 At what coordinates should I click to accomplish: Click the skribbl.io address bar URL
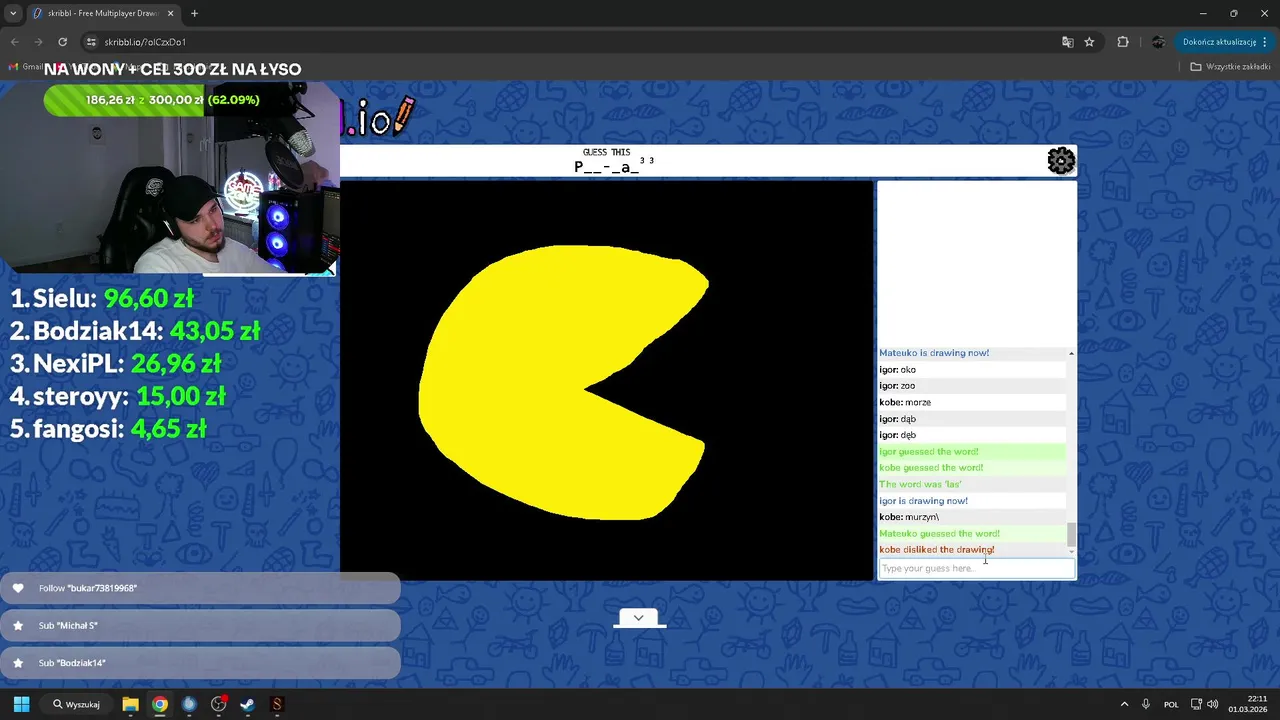[x=145, y=42]
